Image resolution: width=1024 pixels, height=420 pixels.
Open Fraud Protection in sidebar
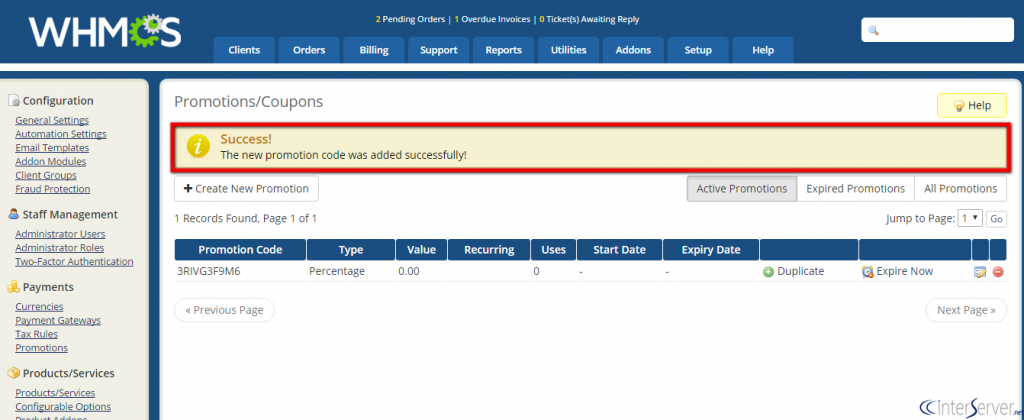point(53,189)
